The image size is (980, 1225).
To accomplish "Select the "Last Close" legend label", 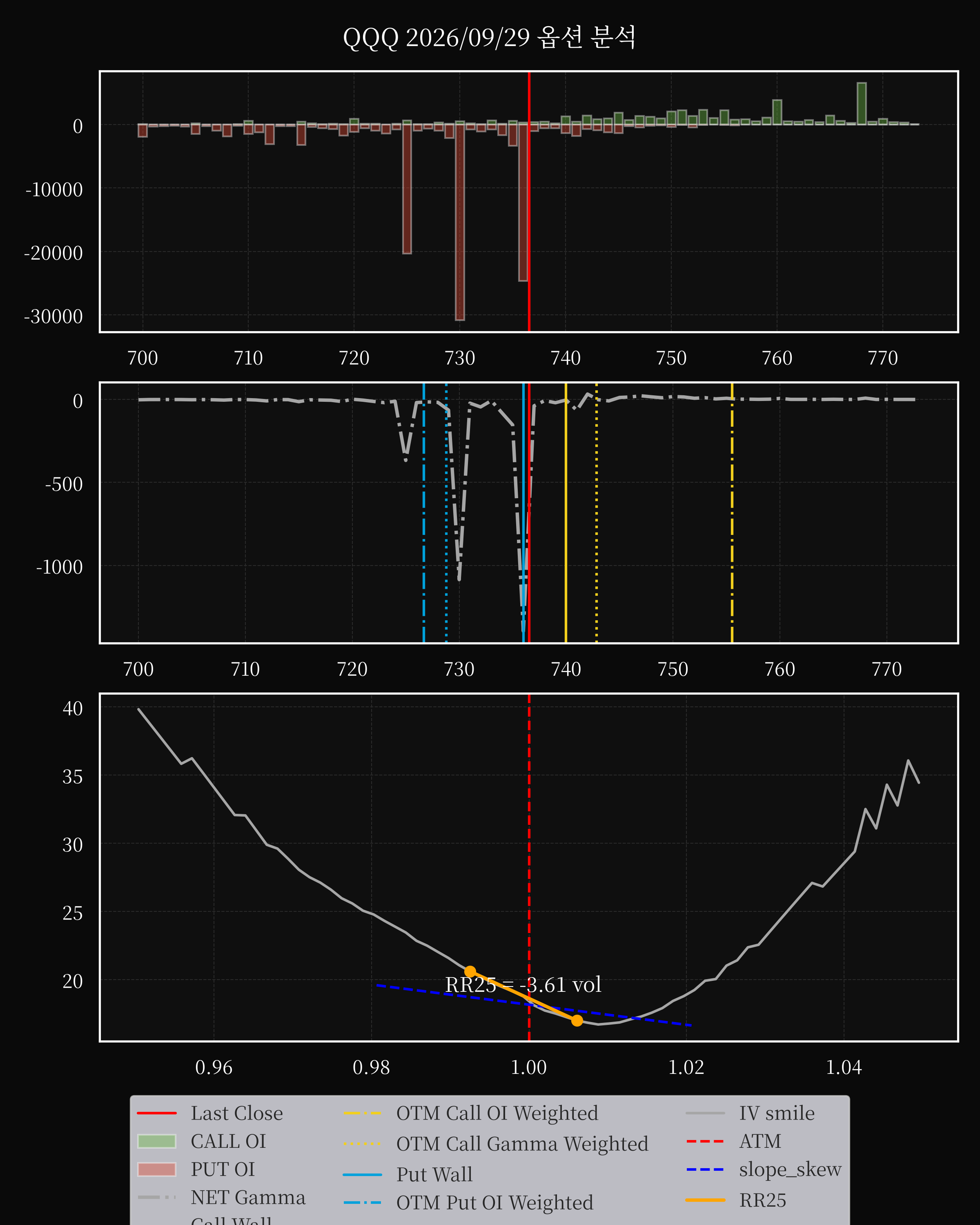I will coord(236,1113).
